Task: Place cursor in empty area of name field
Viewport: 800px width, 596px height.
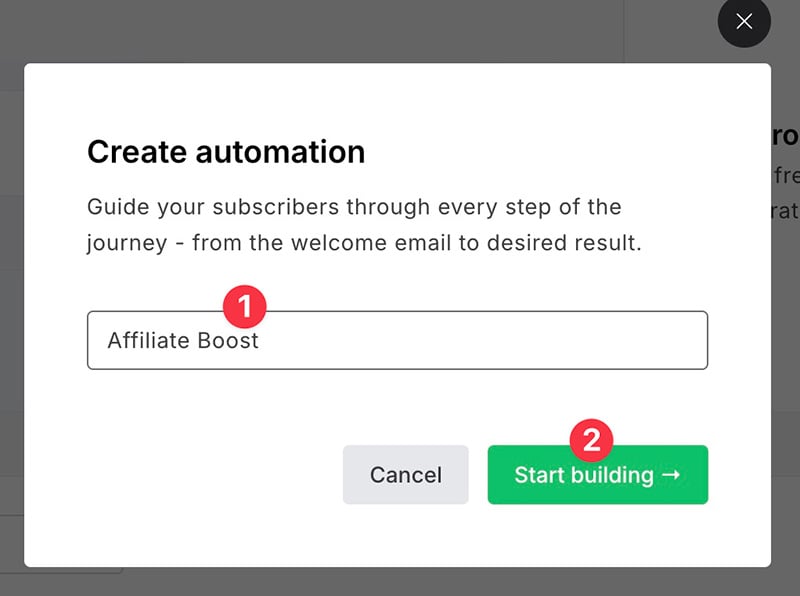Action: tap(500, 341)
